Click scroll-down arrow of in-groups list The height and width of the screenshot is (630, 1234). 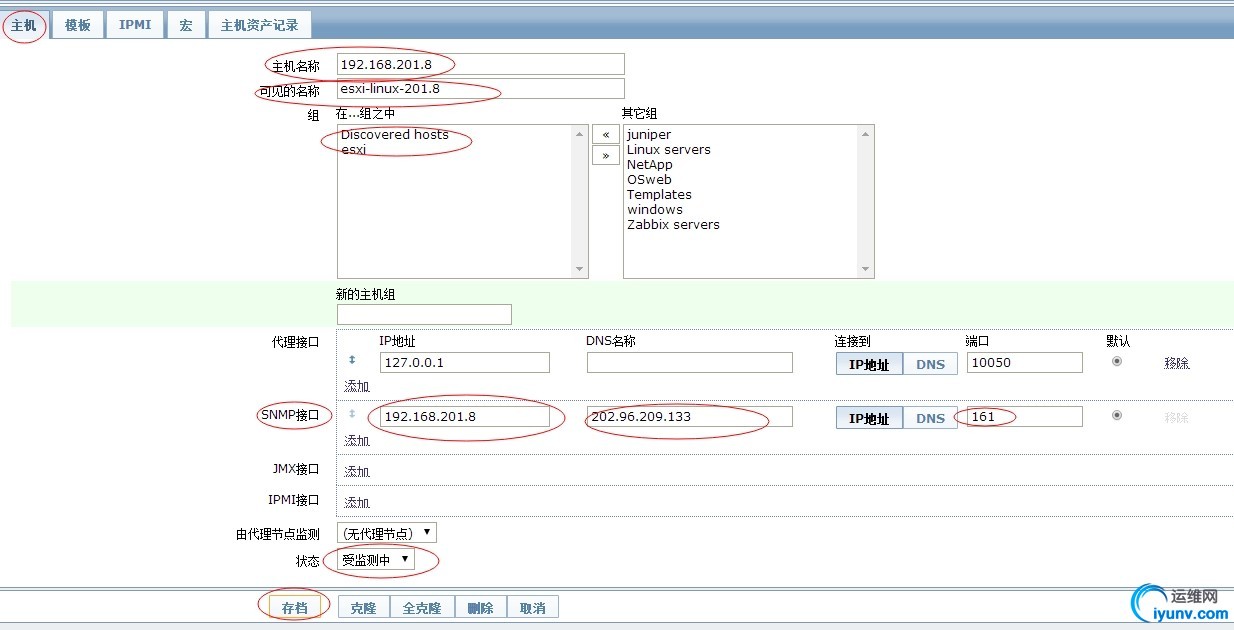pos(579,269)
